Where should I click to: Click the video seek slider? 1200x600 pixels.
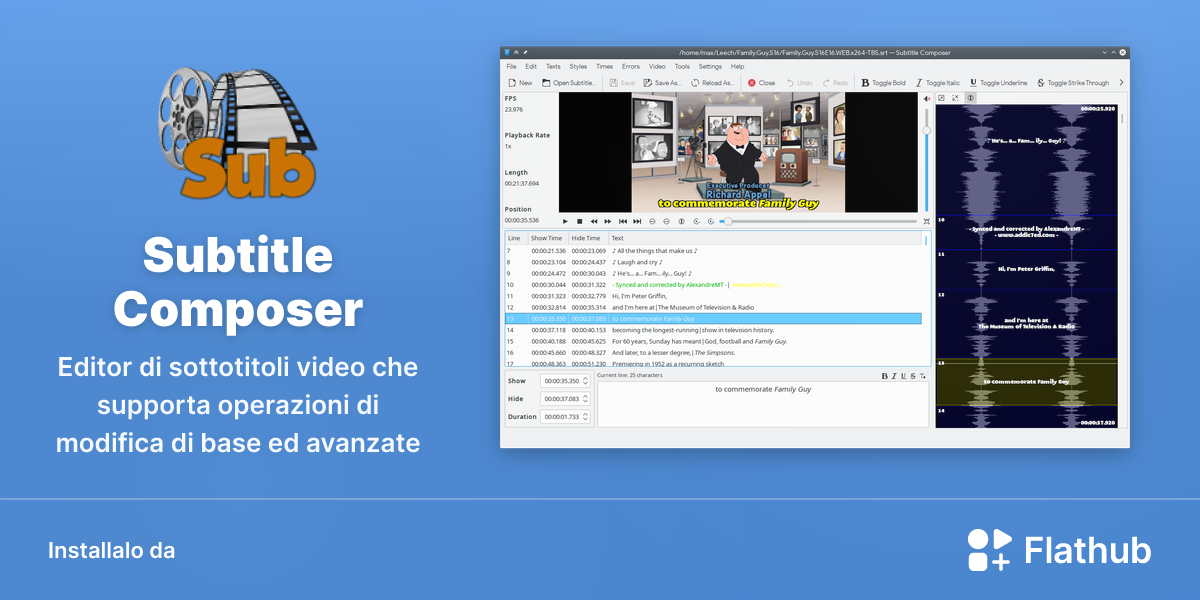(x=818, y=221)
